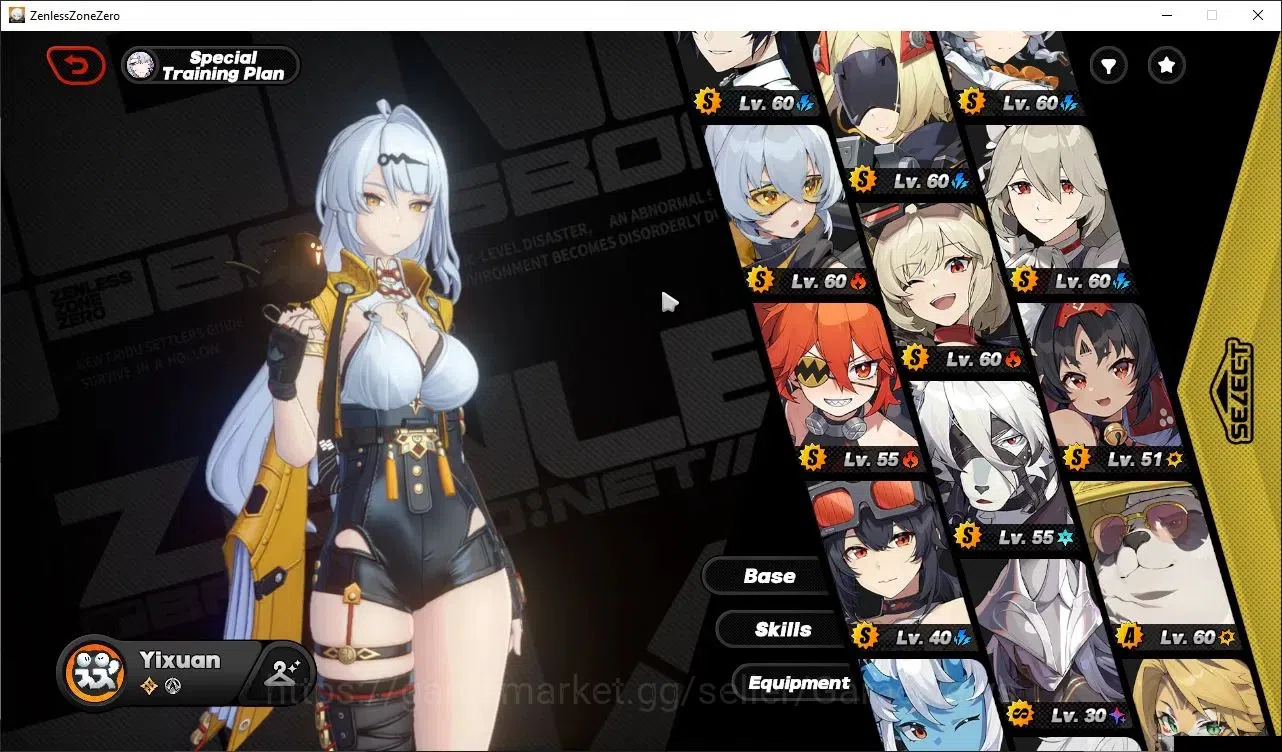Click the star favorites icon
The width and height of the screenshot is (1282, 752).
pyautogui.click(x=1166, y=66)
